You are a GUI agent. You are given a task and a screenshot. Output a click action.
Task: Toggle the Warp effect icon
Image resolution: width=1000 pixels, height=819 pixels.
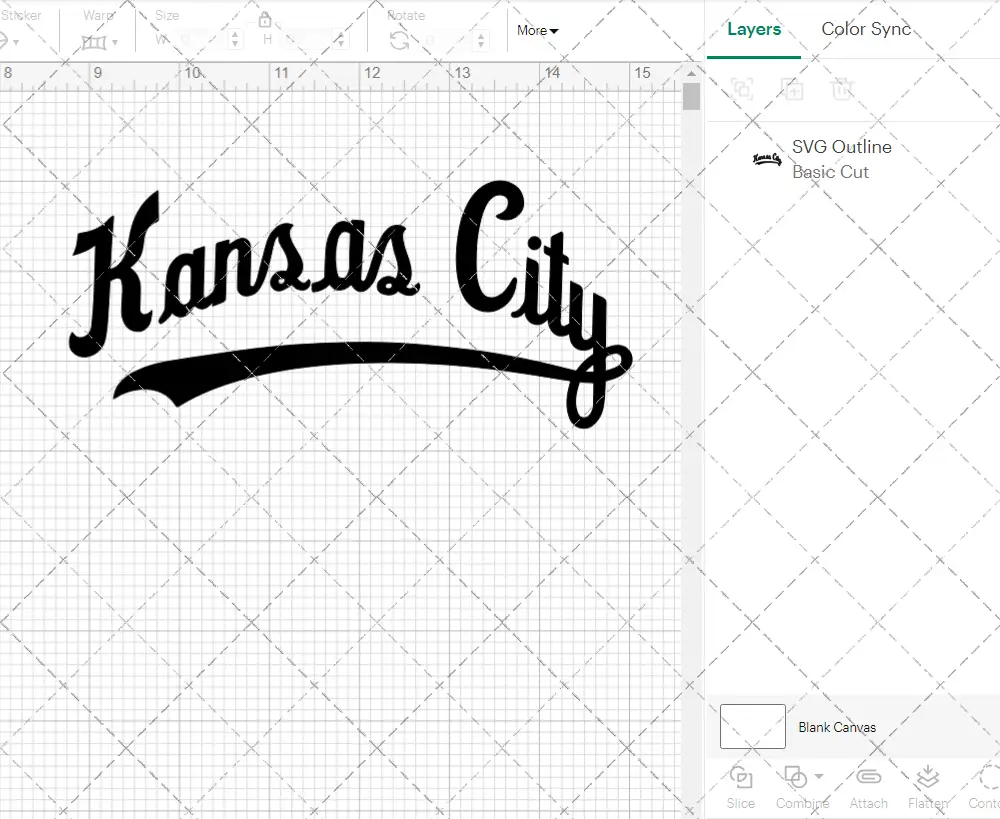(96, 40)
